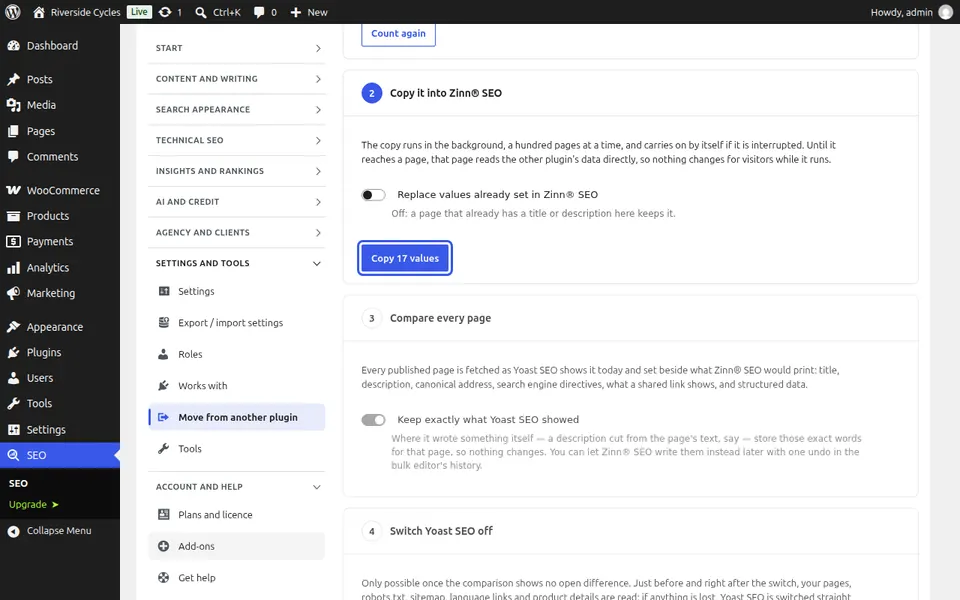Viewport: 960px width, 600px height.
Task: Open the Get help menu item
Action: [x=237, y=577]
